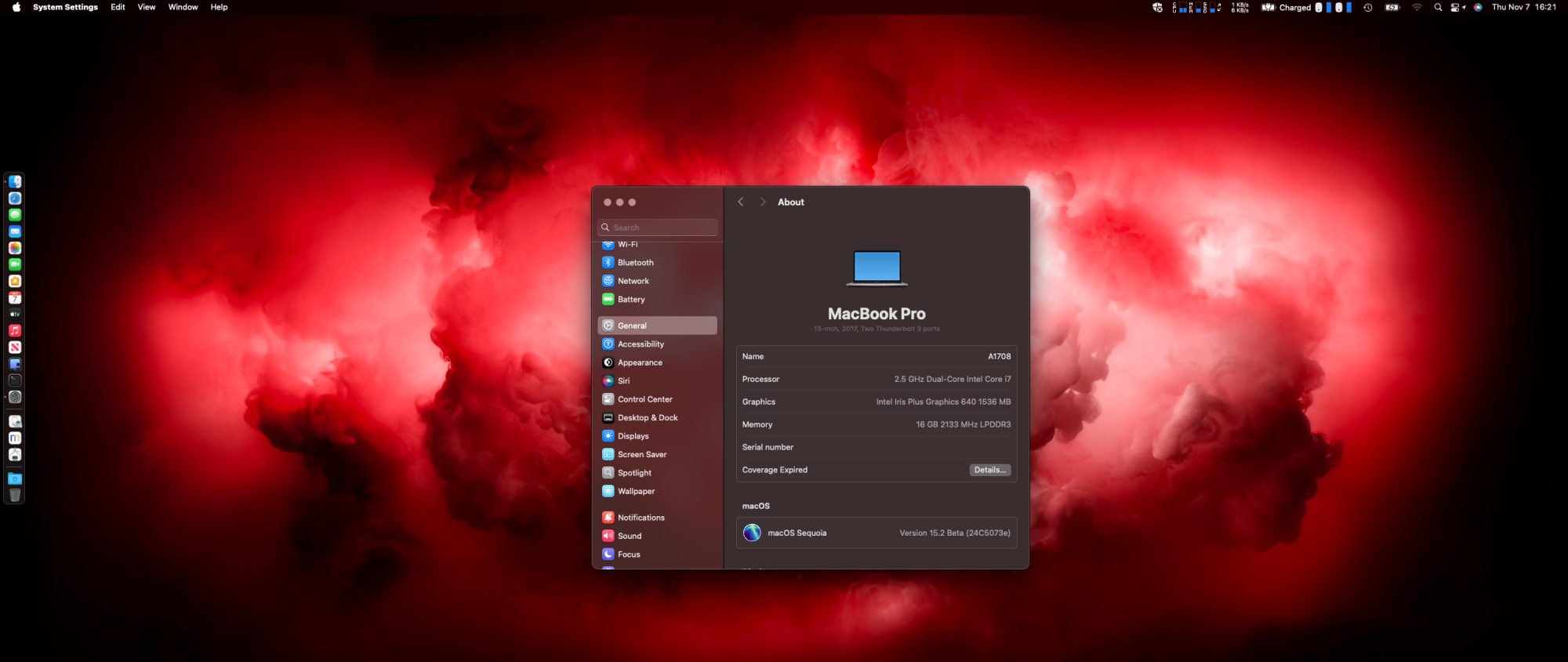Open the Edit menu
This screenshot has width=1568, height=662.
point(118,7)
